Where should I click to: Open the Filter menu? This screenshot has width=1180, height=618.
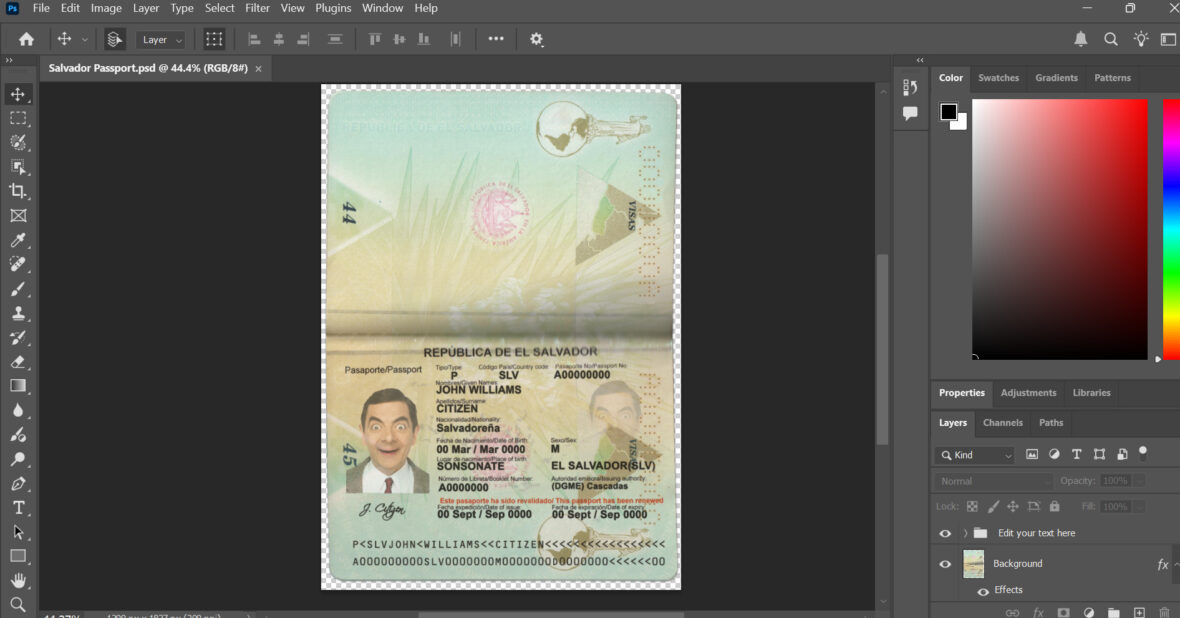pyautogui.click(x=257, y=8)
